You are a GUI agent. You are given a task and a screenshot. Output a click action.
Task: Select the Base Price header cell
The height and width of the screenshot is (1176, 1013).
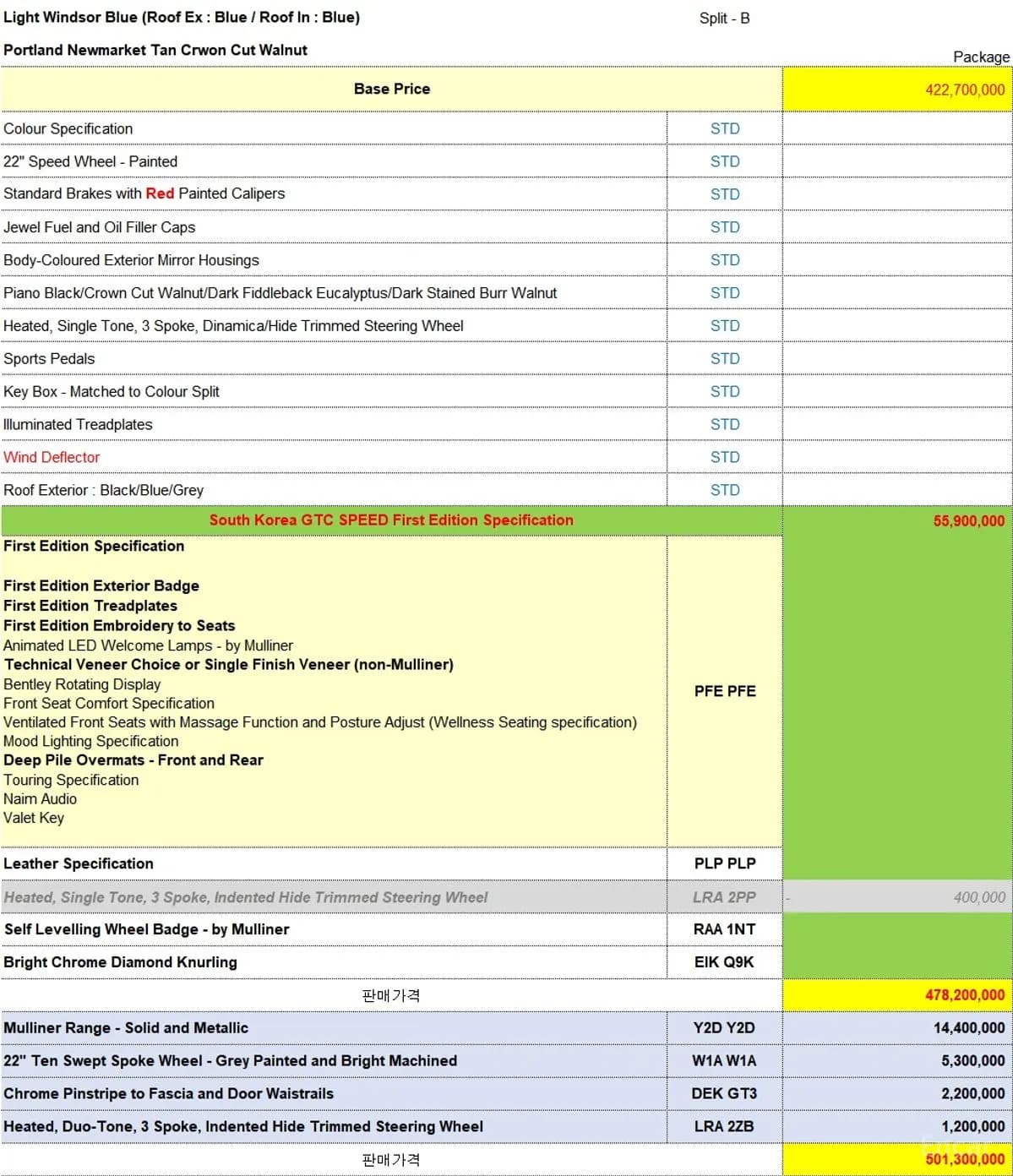[x=391, y=89]
